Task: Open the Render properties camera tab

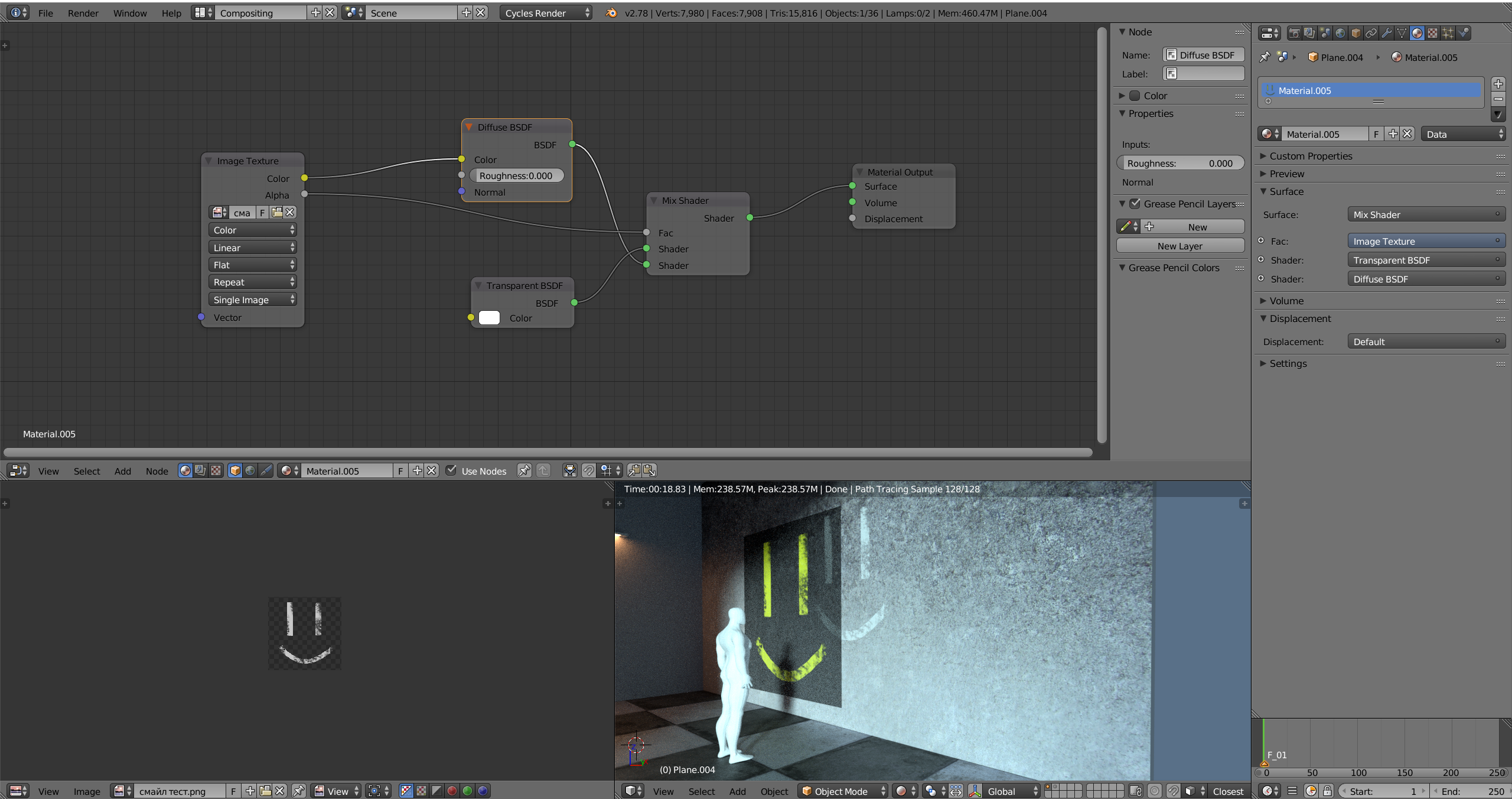Action: [1293, 33]
